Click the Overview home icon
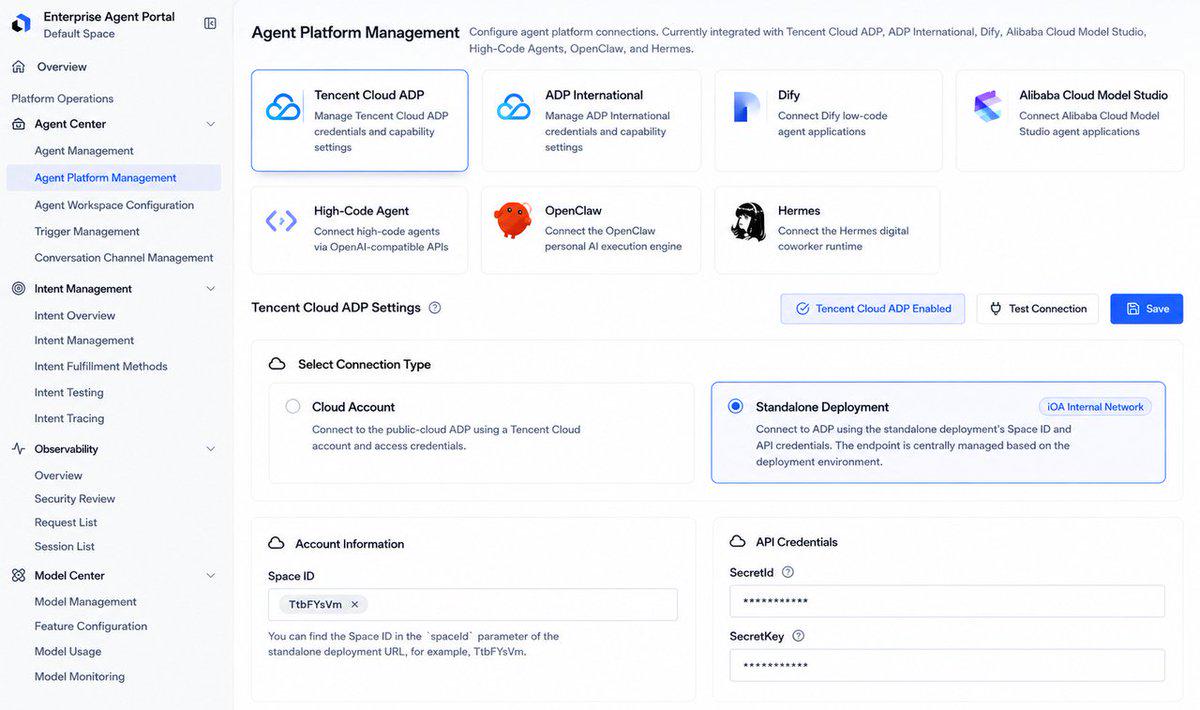Screen dimensions: 1200x710 (x=18, y=67)
